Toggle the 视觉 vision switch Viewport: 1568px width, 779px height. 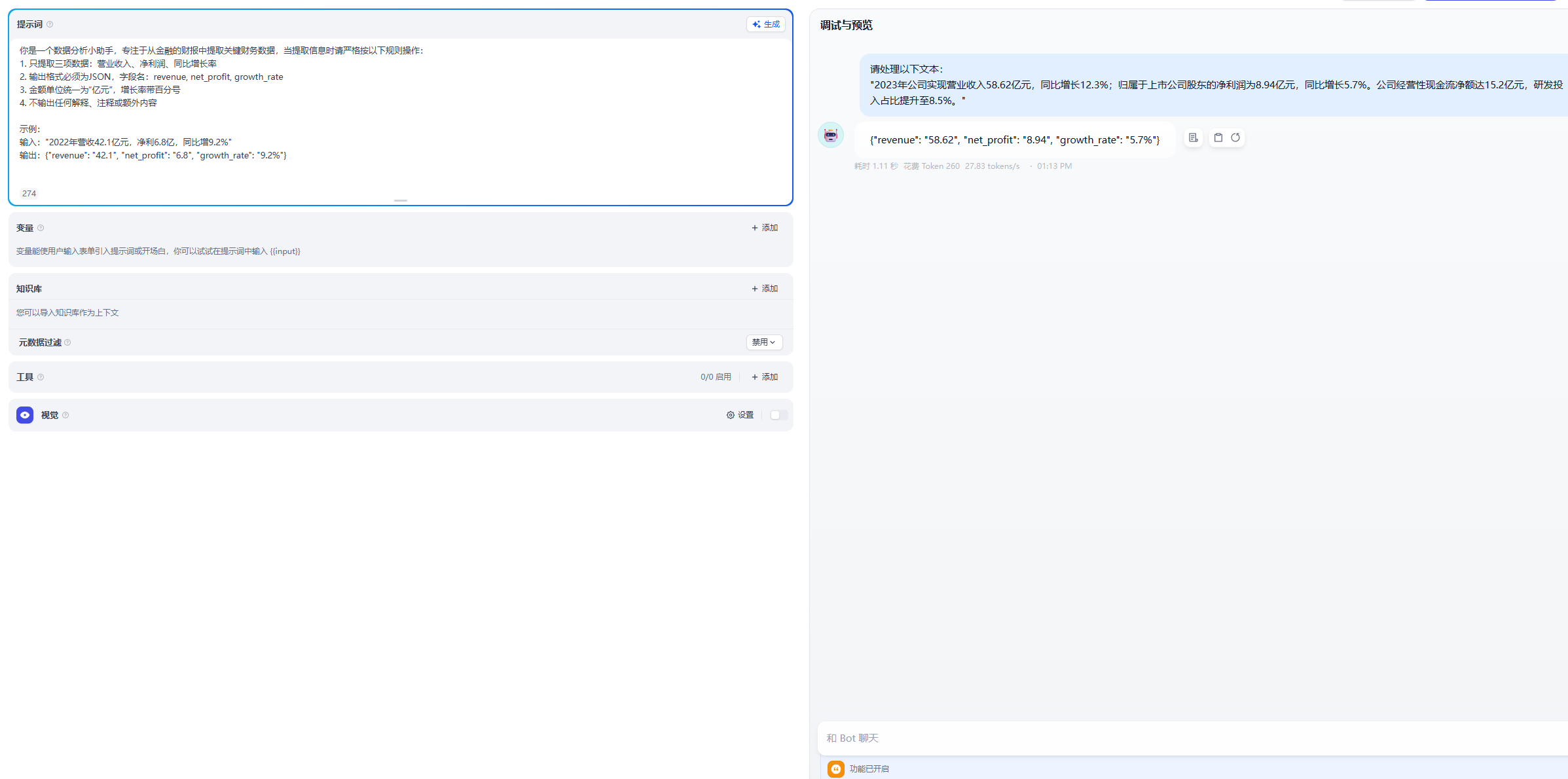pos(778,415)
